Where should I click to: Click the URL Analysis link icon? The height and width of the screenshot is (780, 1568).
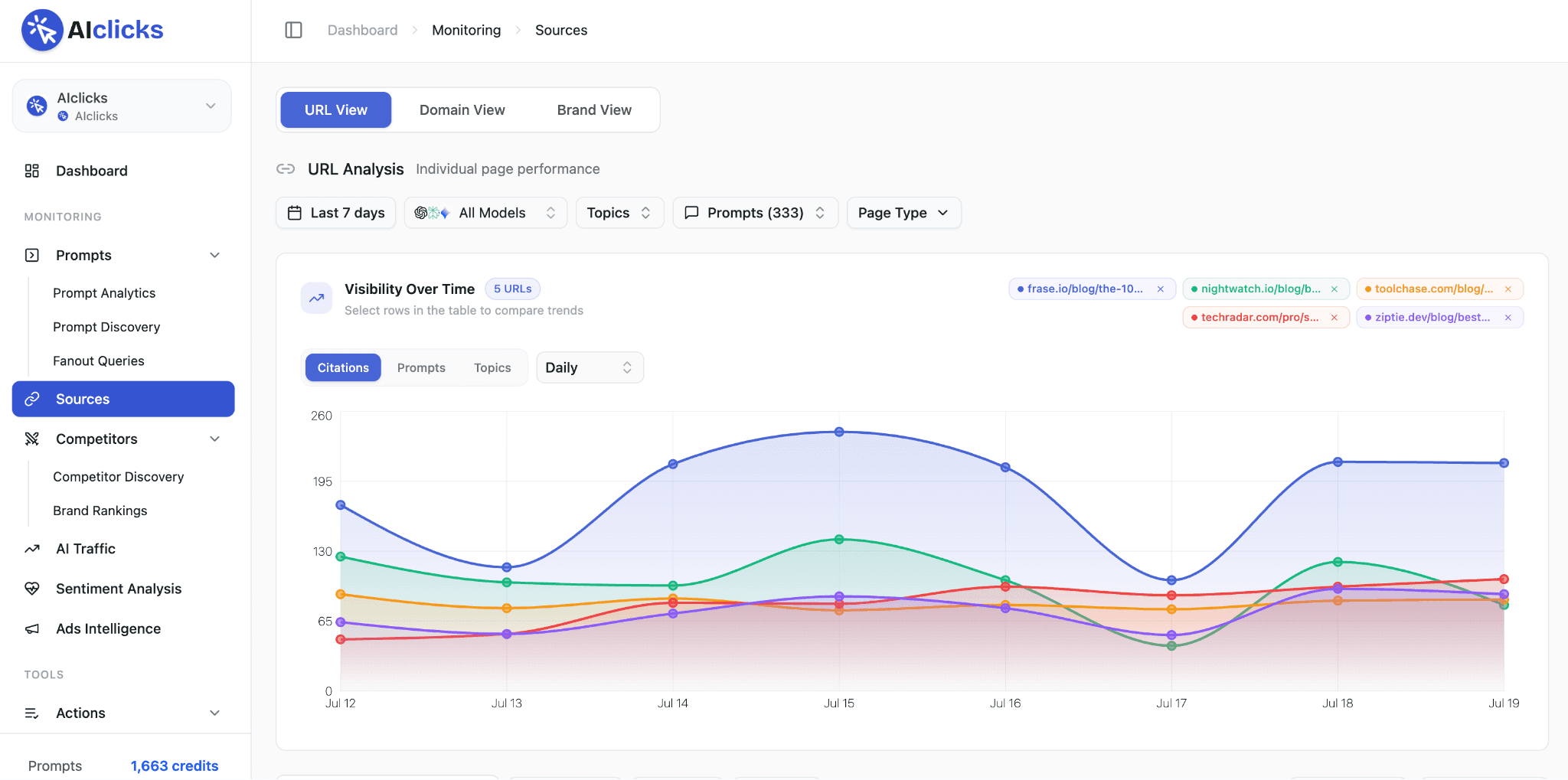click(286, 168)
